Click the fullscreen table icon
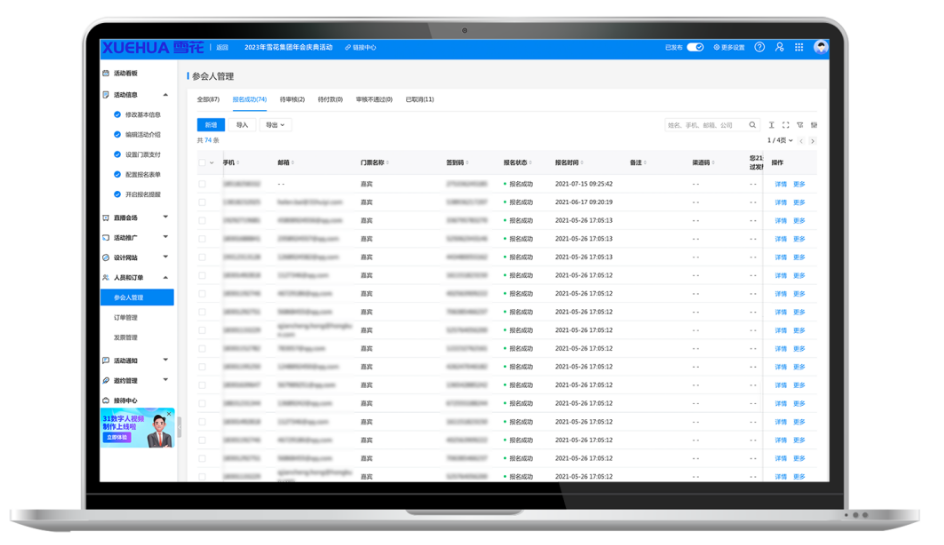Screen dimensions: 944x545 point(786,125)
